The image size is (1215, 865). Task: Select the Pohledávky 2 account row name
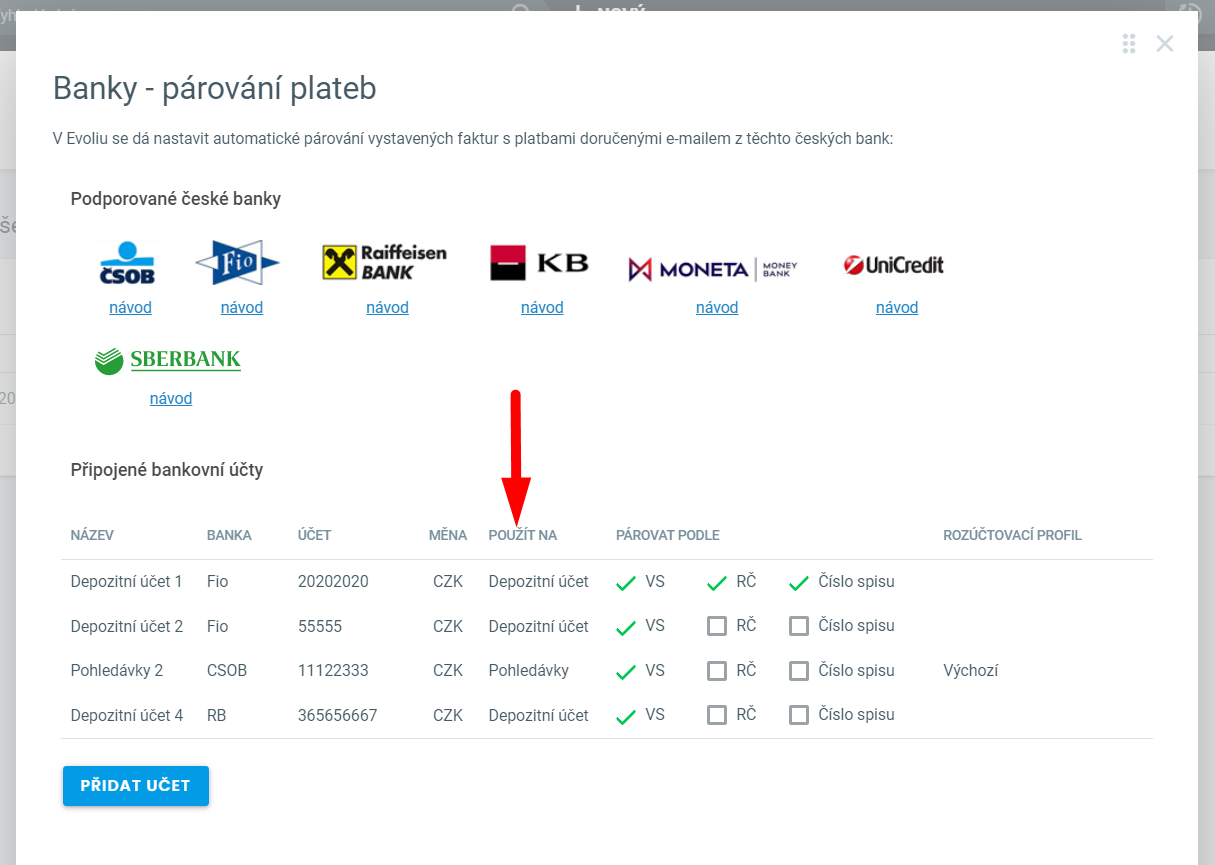tap(117, 671)
